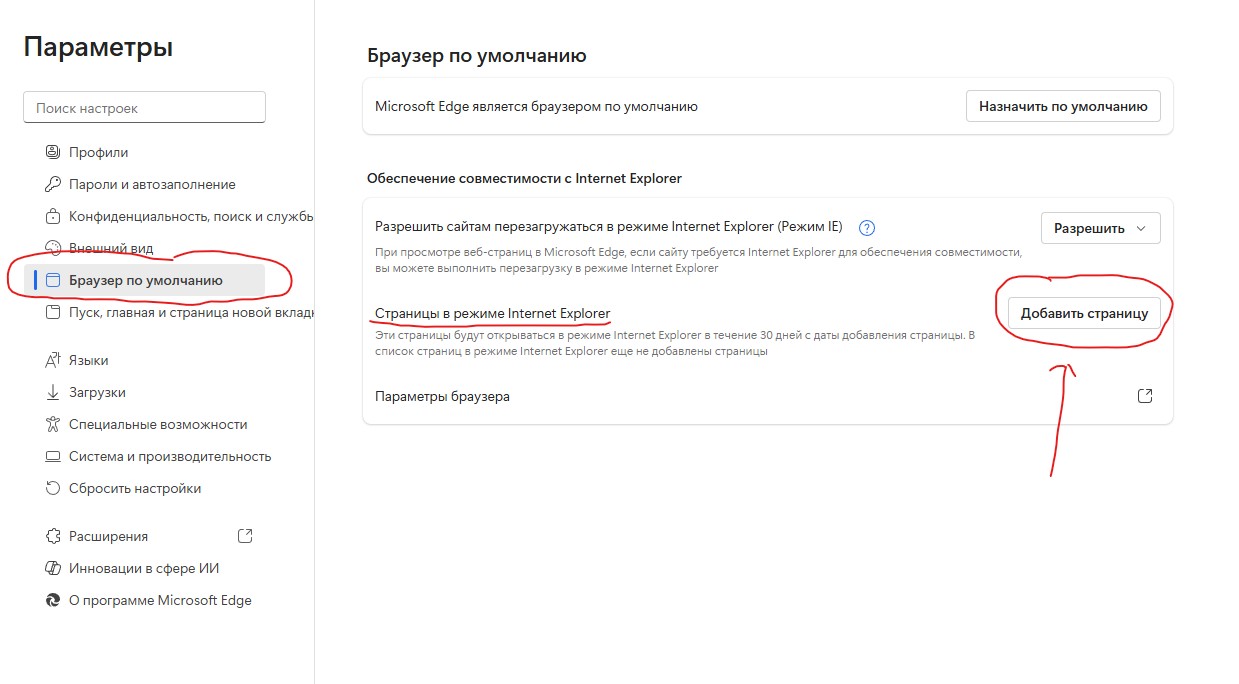
Task: Click the Downloads arrow icon
Action: pos(54,392)
